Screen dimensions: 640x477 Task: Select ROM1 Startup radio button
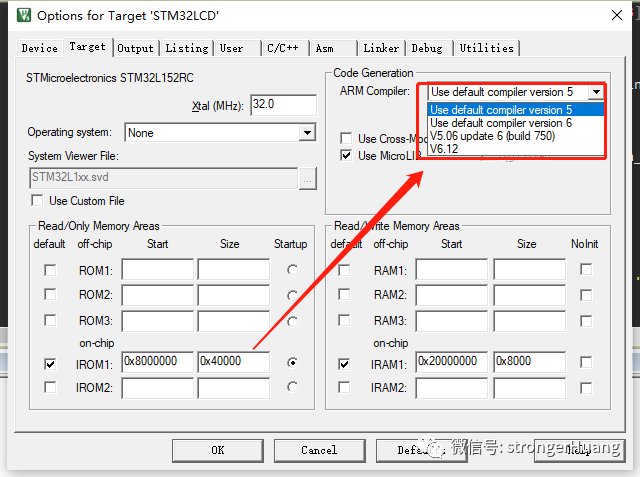tap(292, 270)
